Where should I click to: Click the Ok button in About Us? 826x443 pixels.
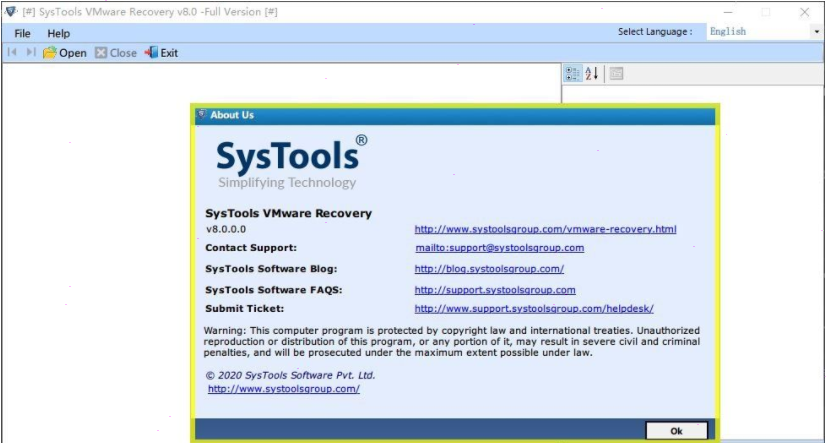point(676,431)
